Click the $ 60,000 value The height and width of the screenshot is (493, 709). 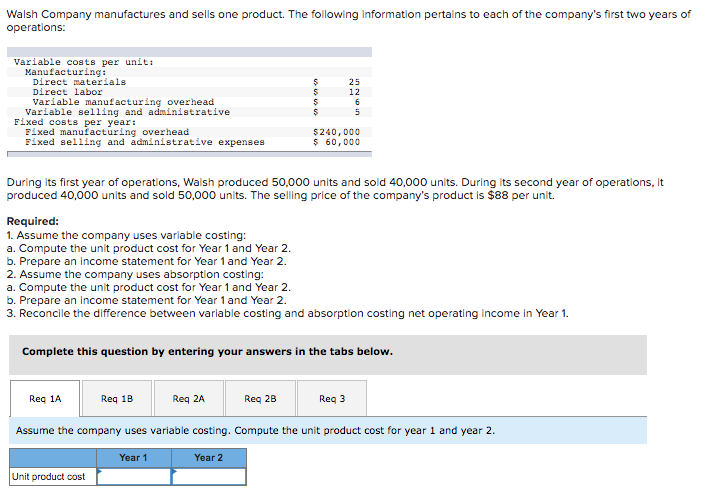click(336, 142)
